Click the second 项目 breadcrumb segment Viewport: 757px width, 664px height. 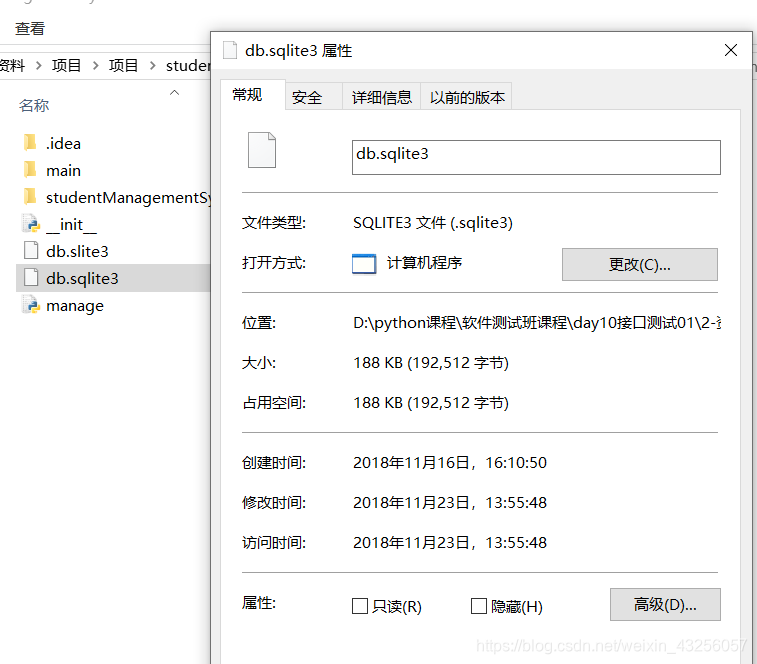(x=124, y=65)
